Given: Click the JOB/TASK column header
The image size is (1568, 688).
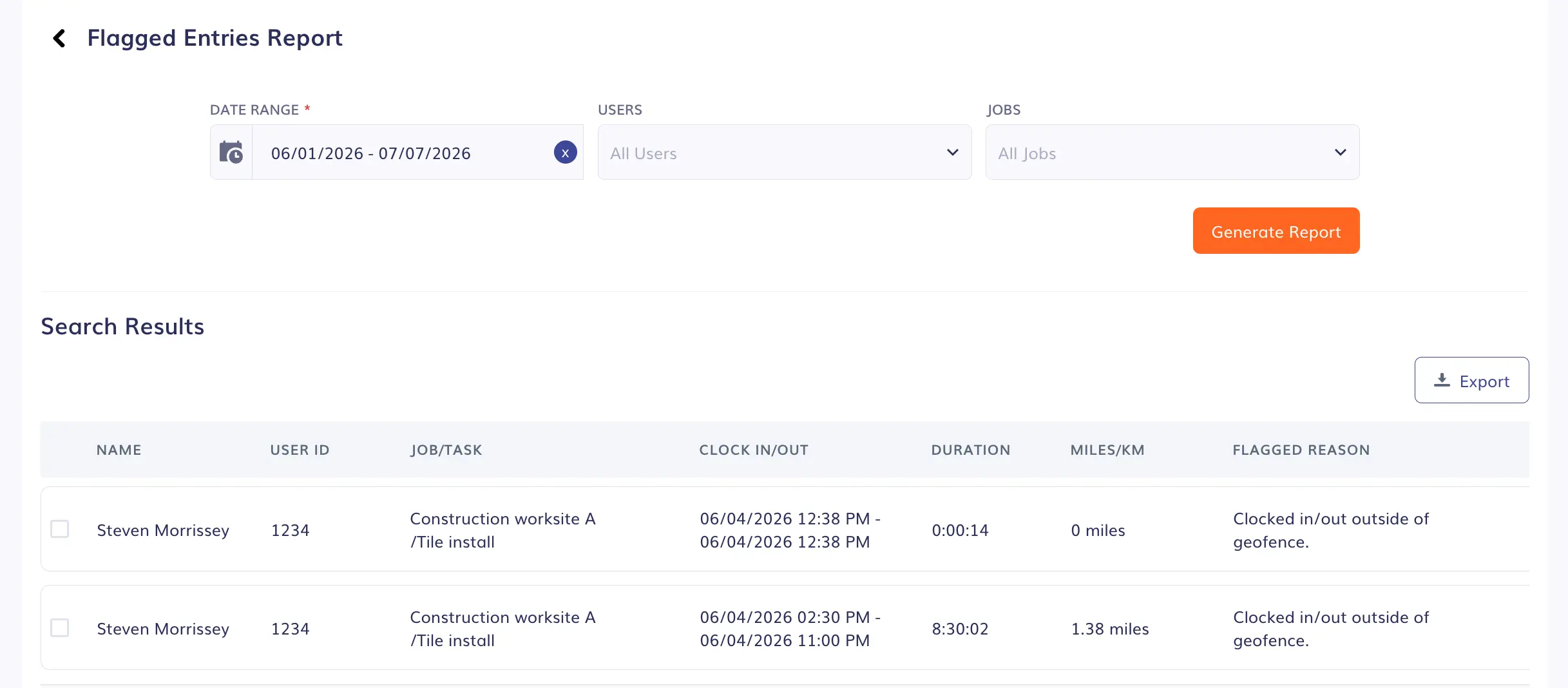Looking at the screenshot, I should click(x=446, y=450).
